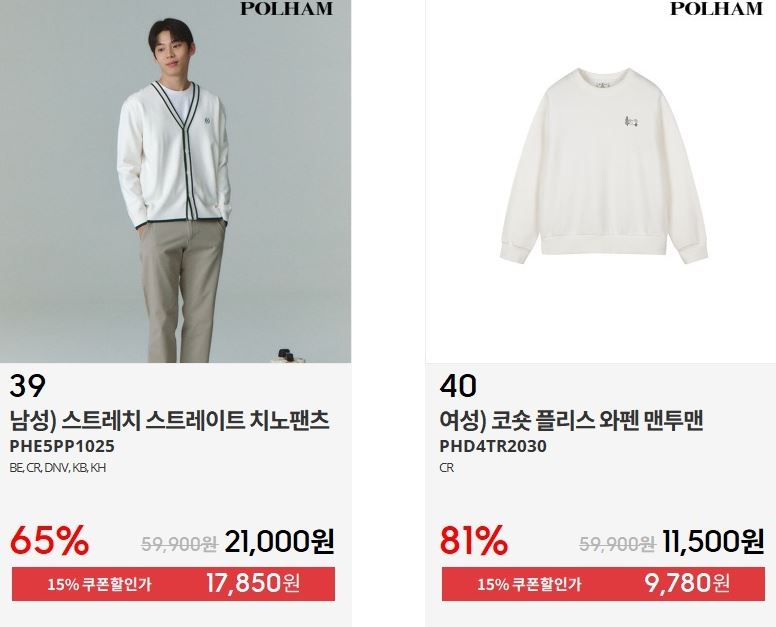776x627 pixels.
Task: Click the POLHAM logo above the cardigan photo
Action: 287,8
